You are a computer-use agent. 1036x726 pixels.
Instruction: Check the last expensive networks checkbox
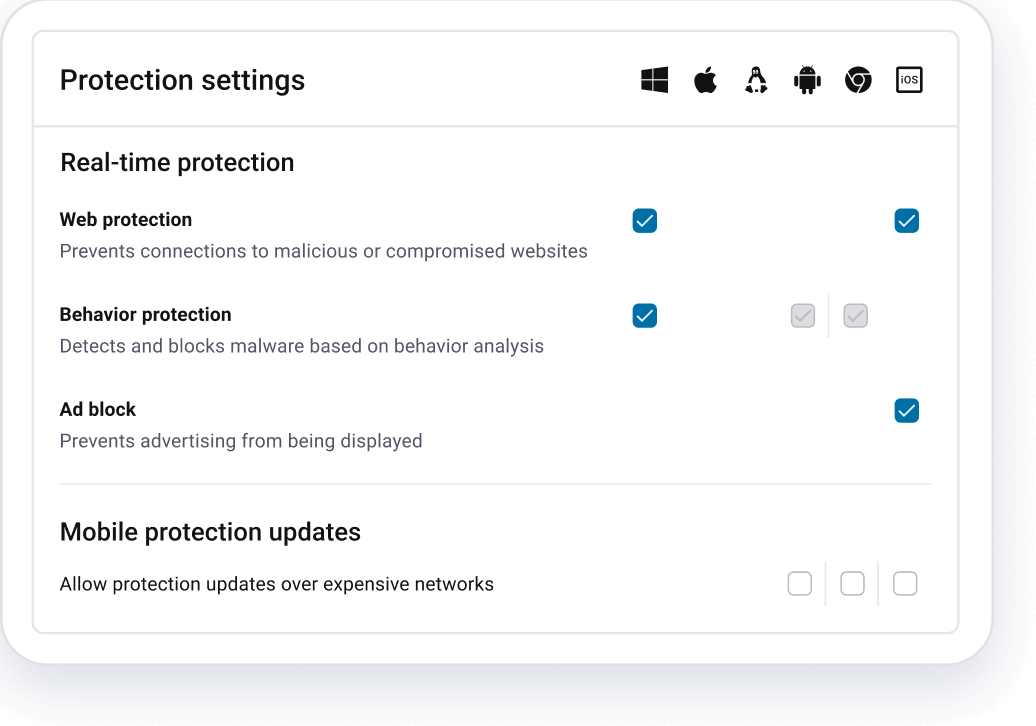905,583
